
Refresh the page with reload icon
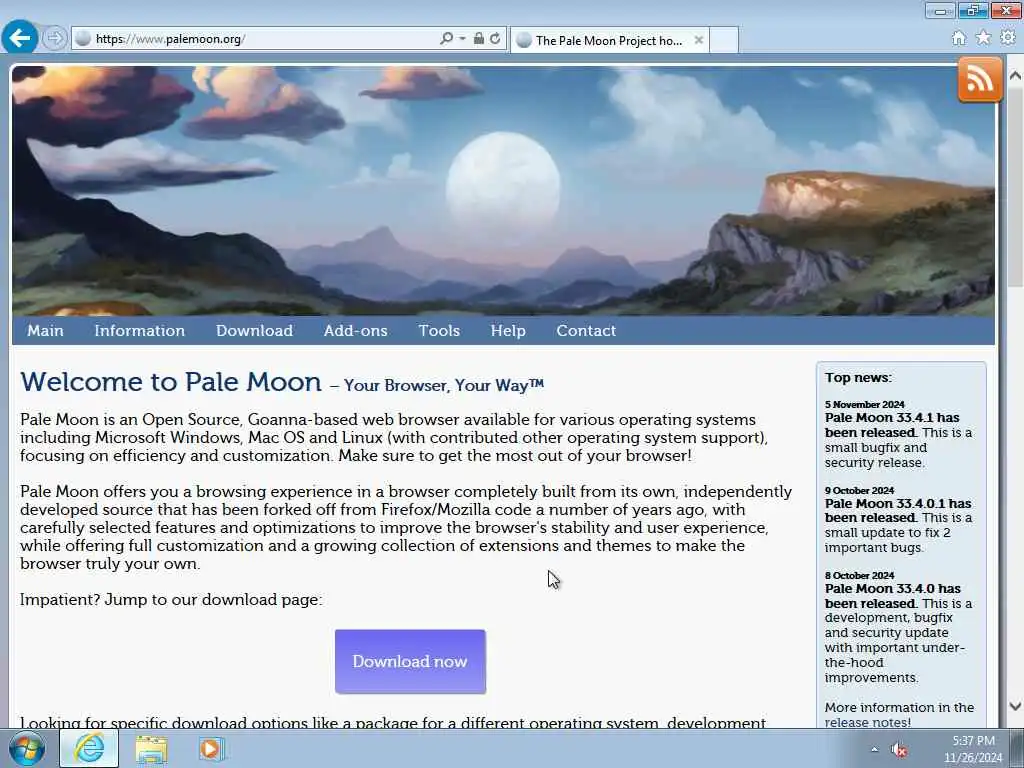click(x=496, y=39)
